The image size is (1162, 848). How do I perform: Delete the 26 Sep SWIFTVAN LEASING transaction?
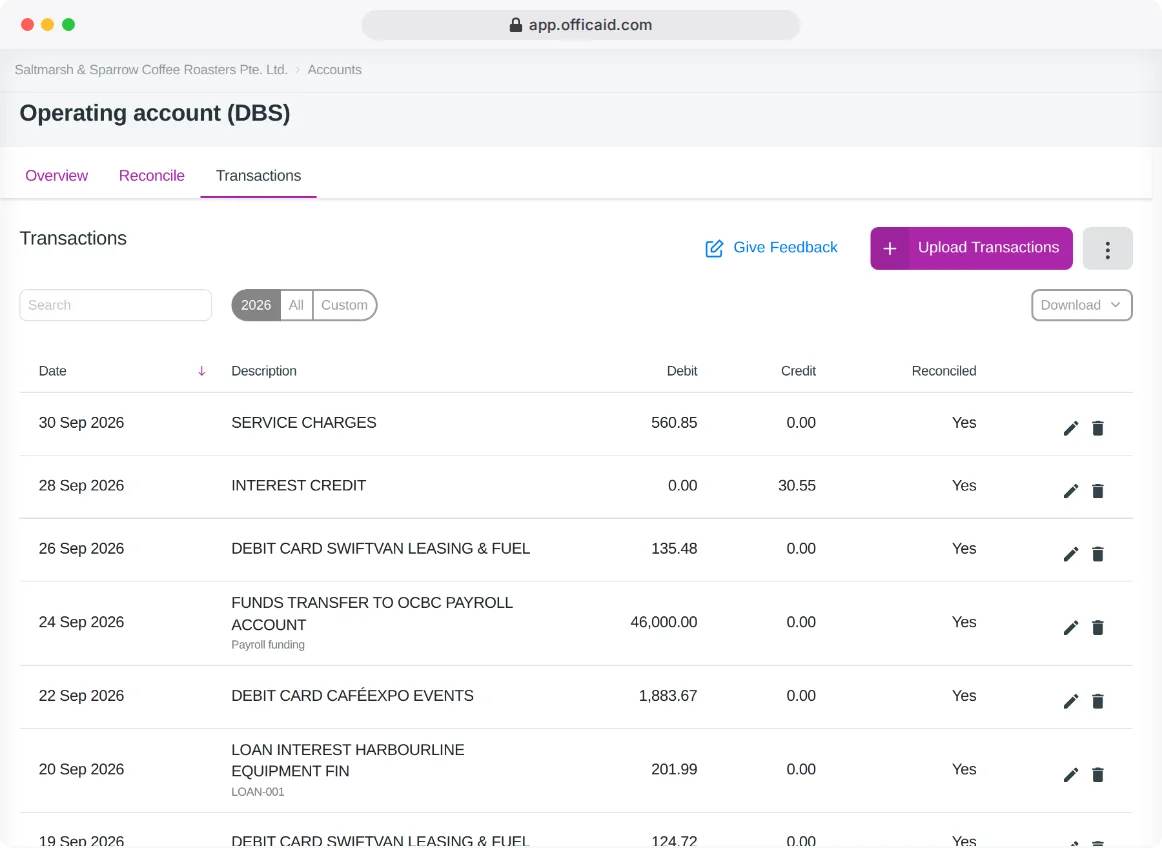point(1098,554)
